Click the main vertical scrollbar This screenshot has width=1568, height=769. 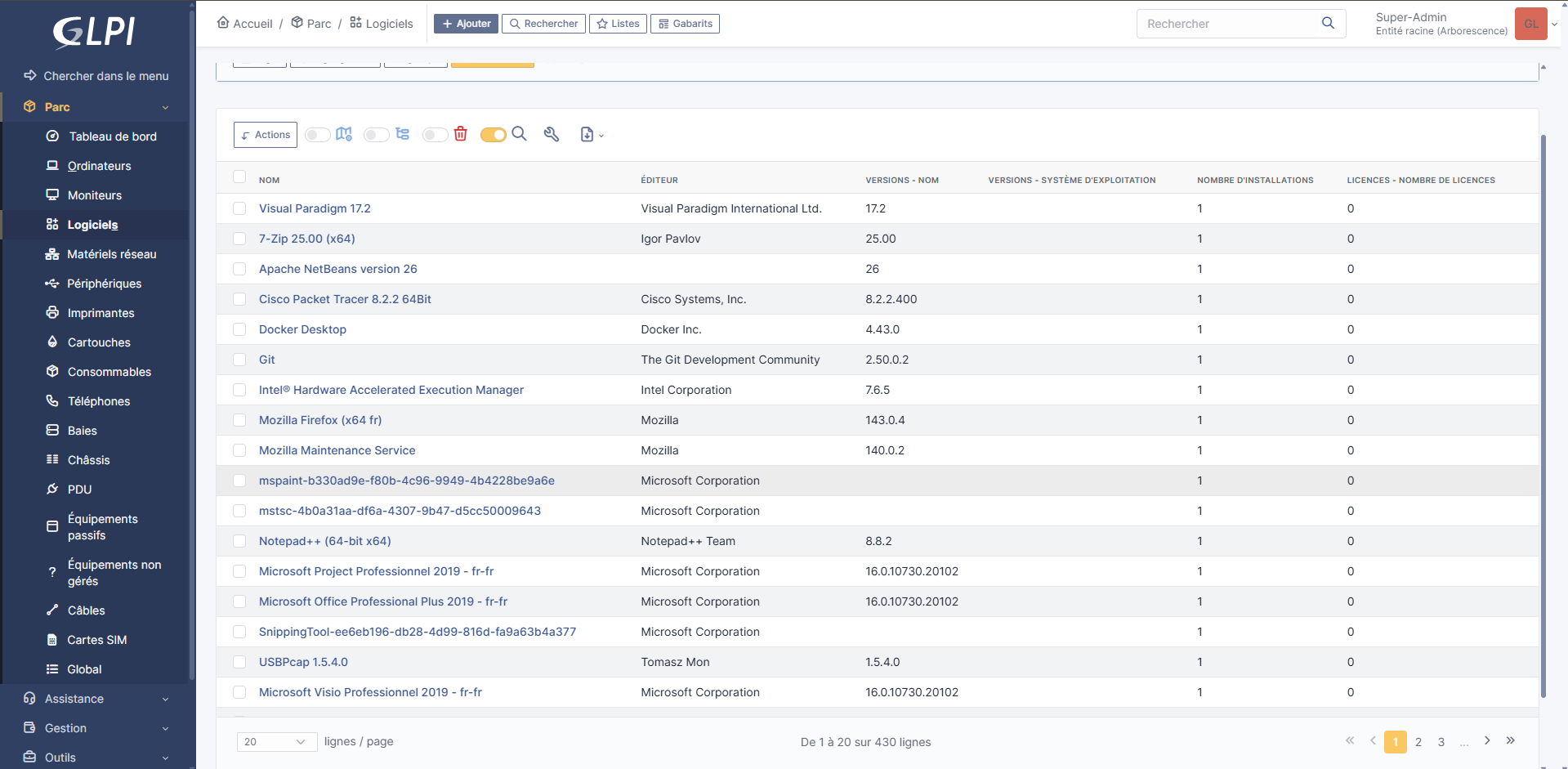pyautogui.click(x=1543, y=417)
